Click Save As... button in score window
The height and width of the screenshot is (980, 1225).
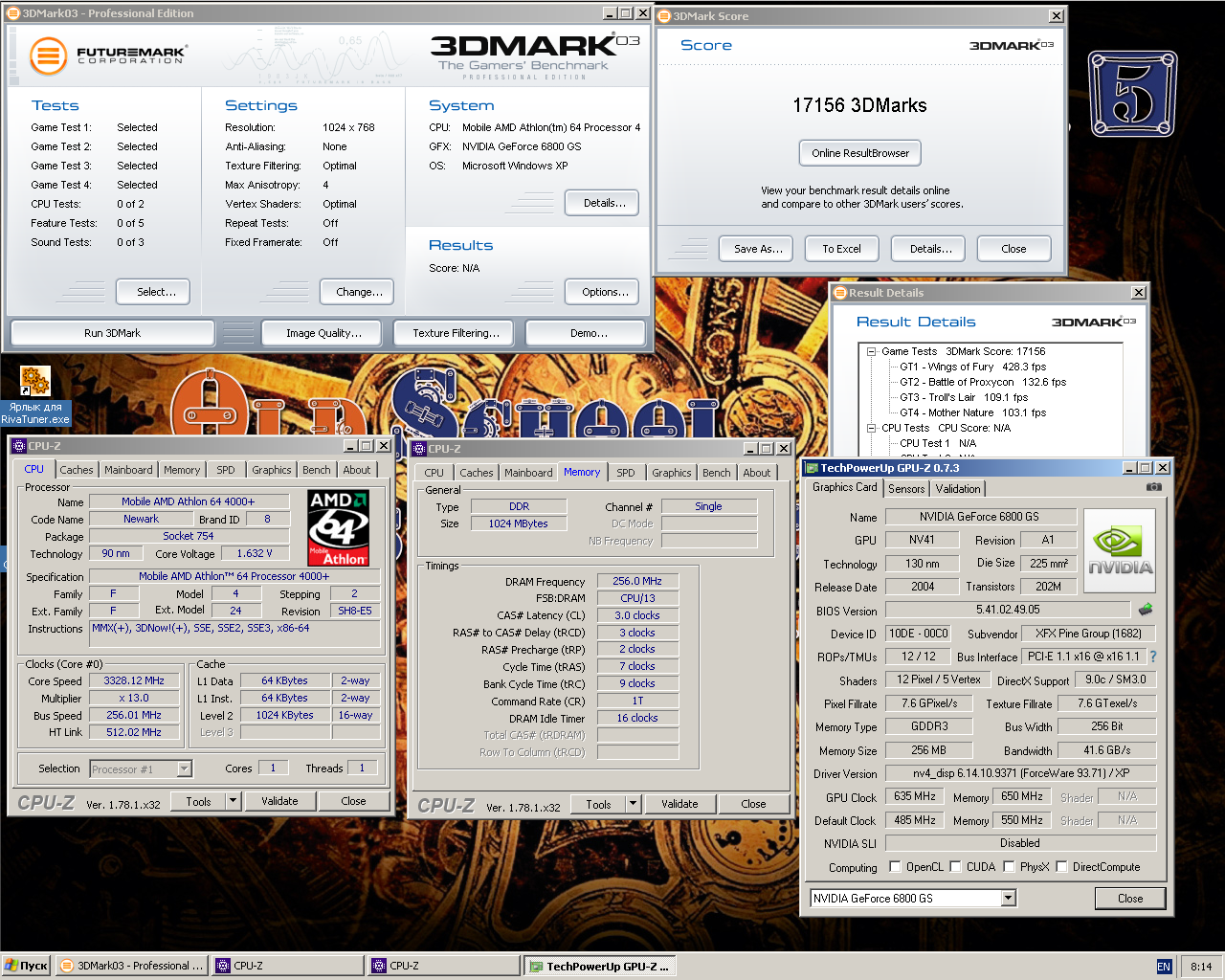(x=758, y=249)
